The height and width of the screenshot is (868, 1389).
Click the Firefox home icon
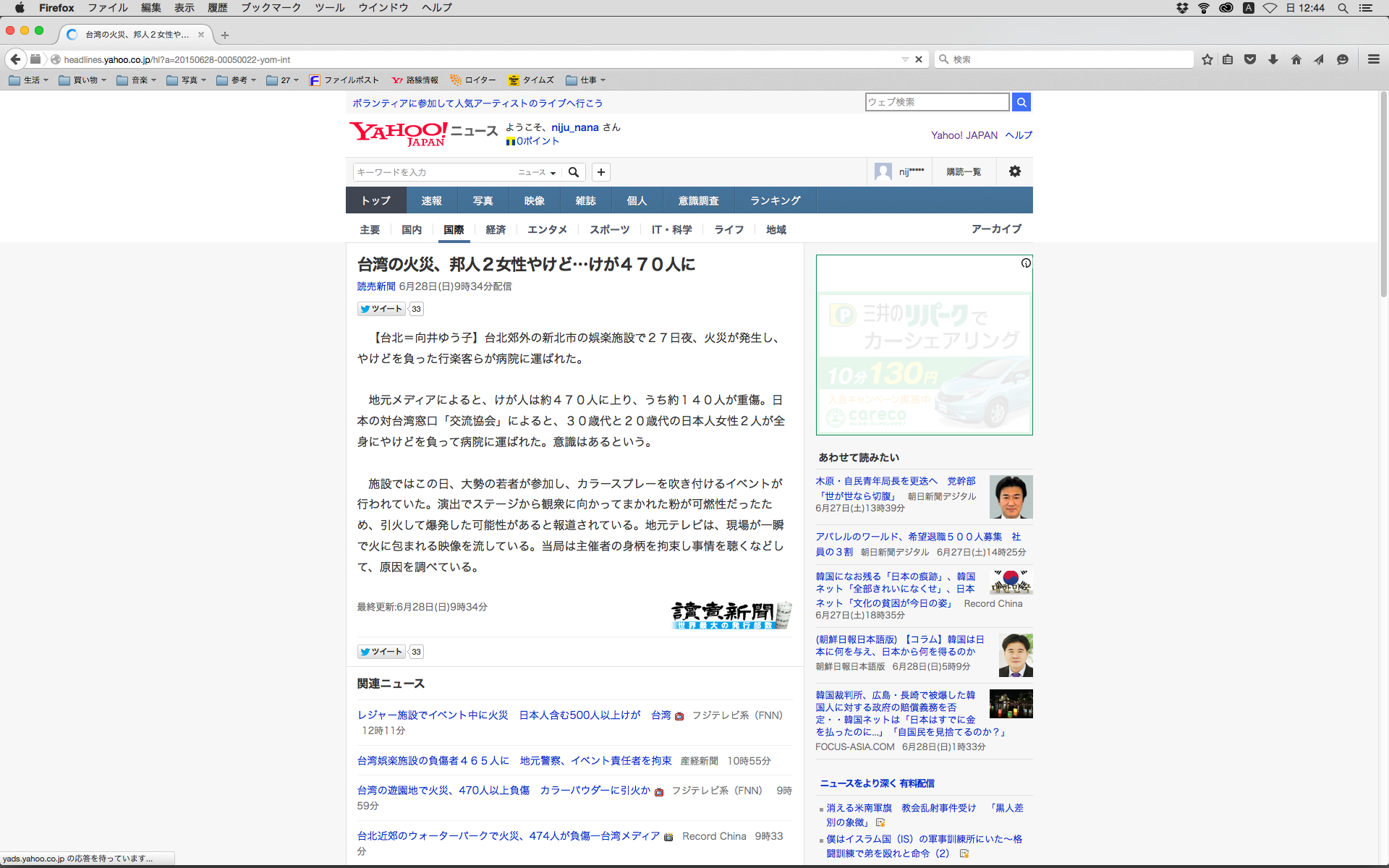click(x=1296, y=59)
